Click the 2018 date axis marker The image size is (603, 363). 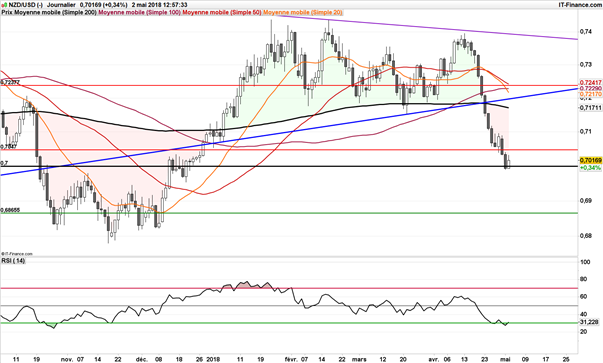213,360
